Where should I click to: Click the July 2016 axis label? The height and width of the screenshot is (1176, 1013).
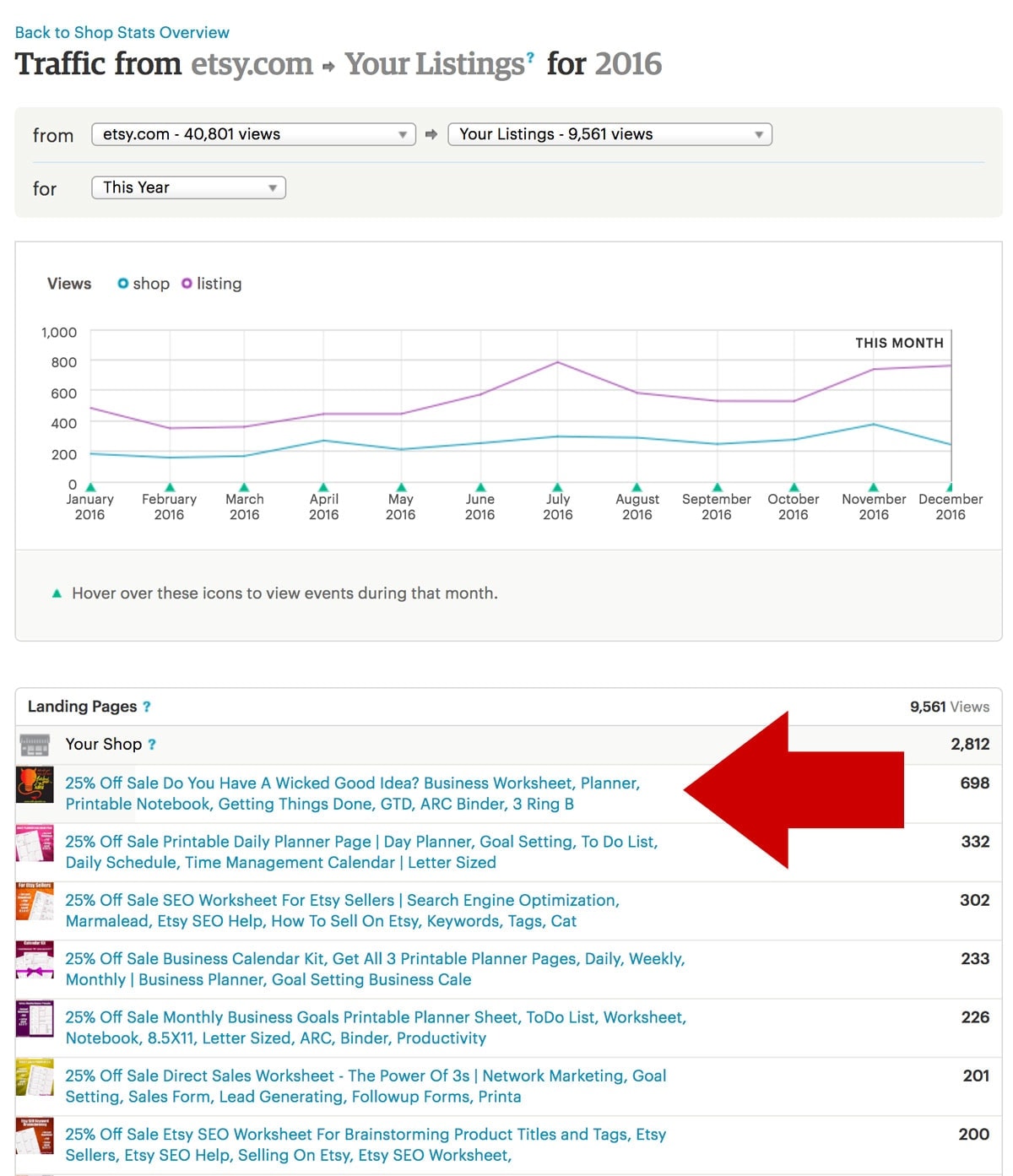(558, 507)
